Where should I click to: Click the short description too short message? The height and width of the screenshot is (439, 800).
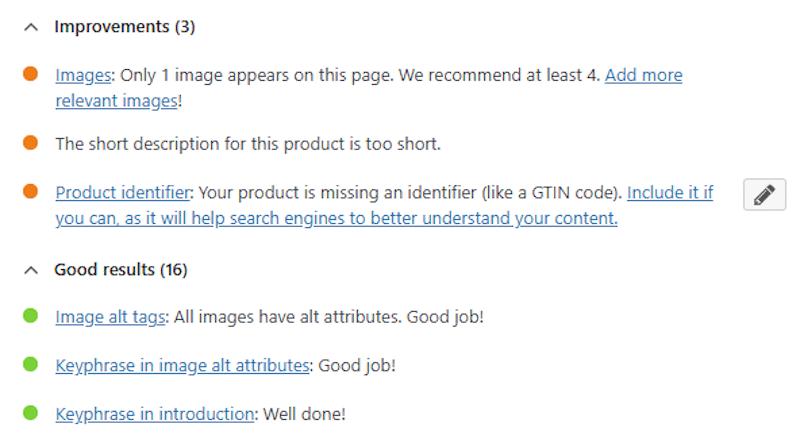click(x=248, y=144)
